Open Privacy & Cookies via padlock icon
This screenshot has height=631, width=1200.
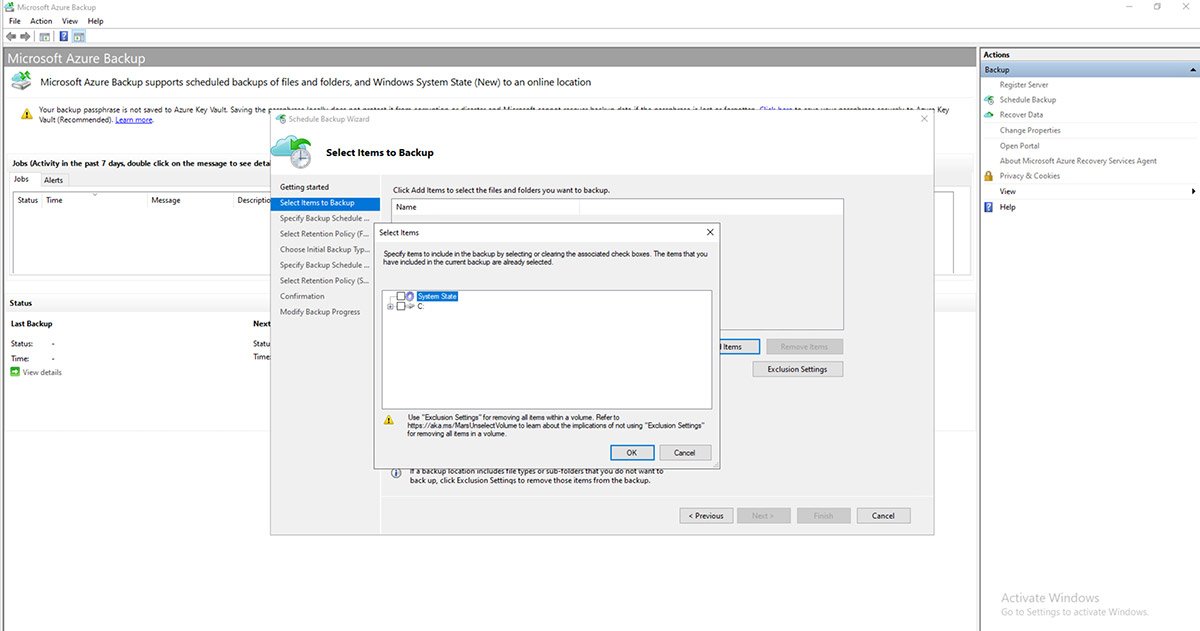(x=988, y=175)
